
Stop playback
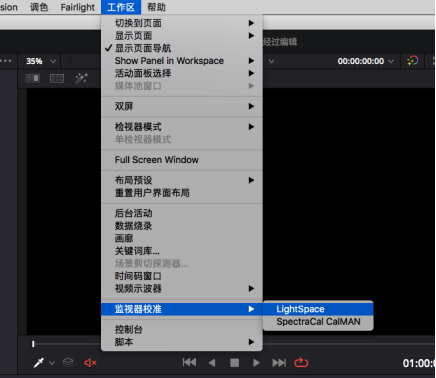coord(234,363)
